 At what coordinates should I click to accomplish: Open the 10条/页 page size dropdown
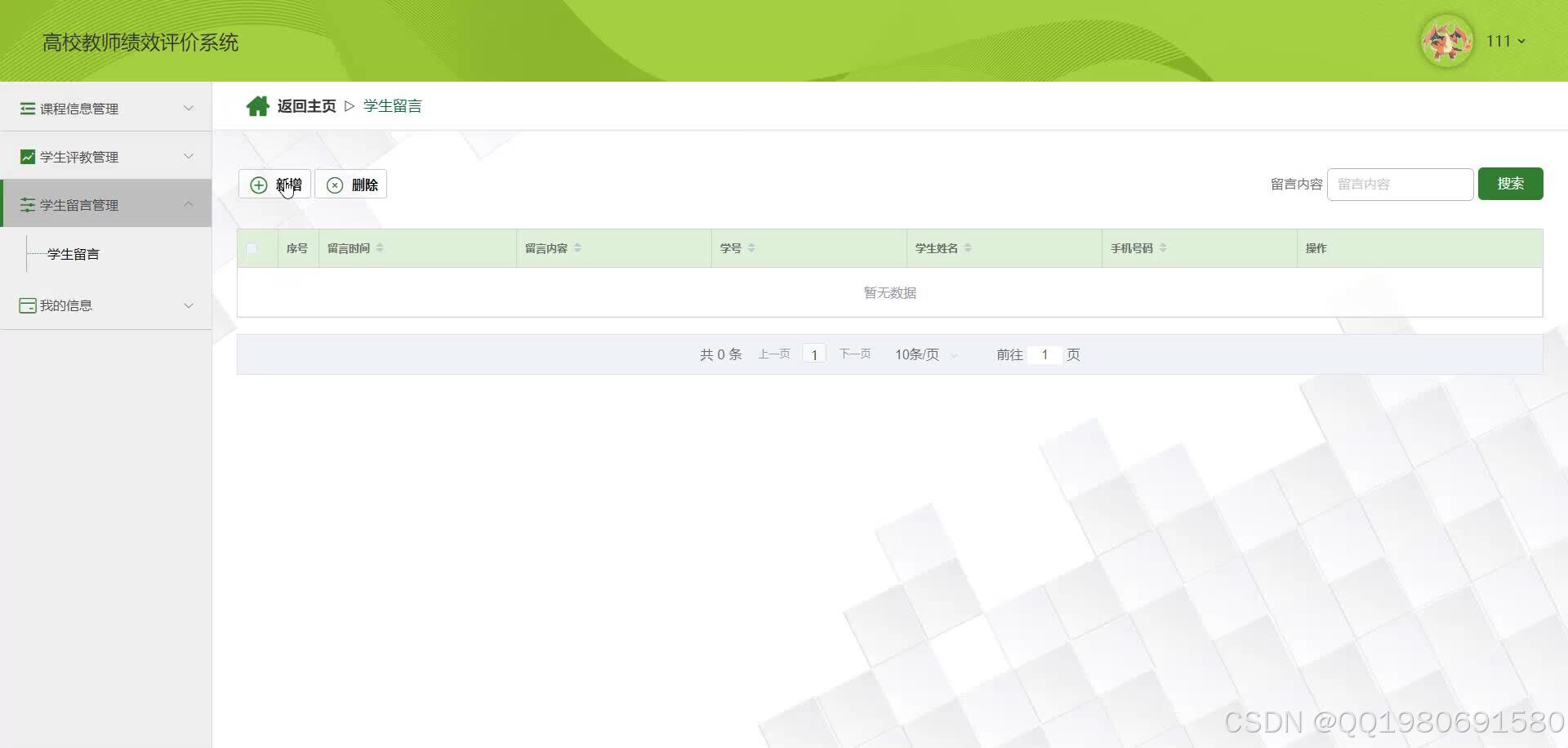point(926,354)
